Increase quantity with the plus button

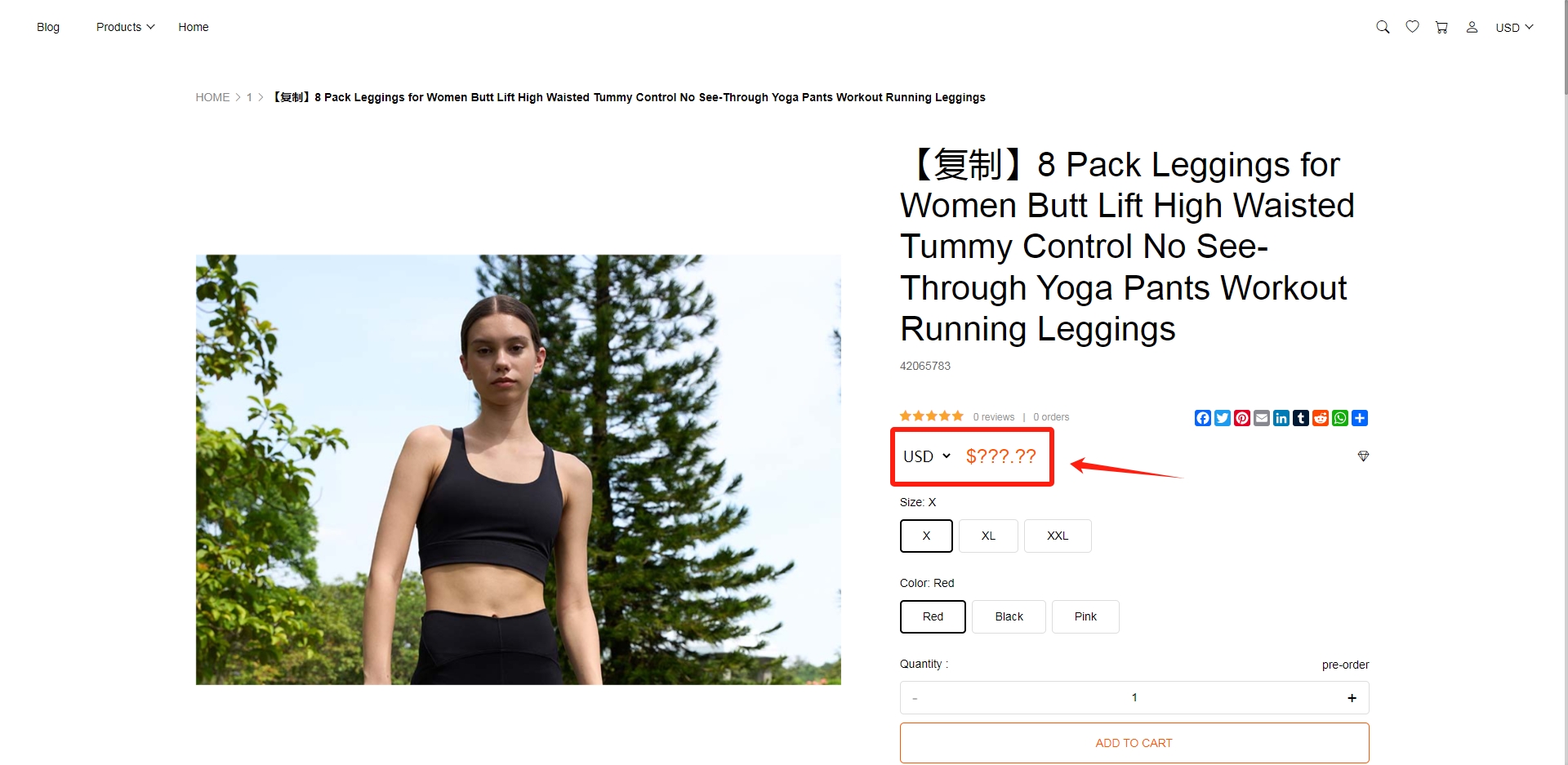(1352, 697)
